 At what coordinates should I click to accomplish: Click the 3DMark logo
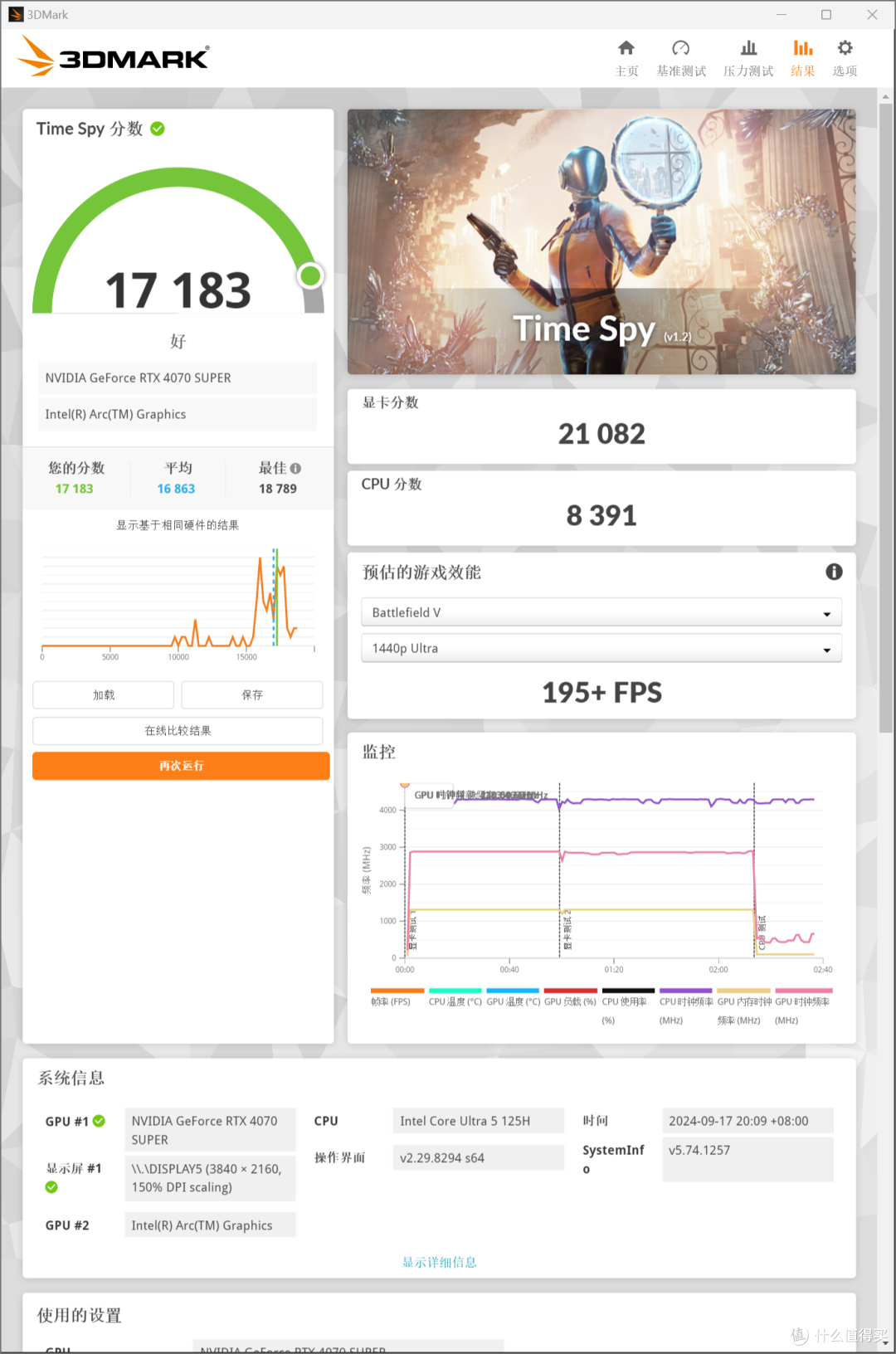click(x=113, y=56)
